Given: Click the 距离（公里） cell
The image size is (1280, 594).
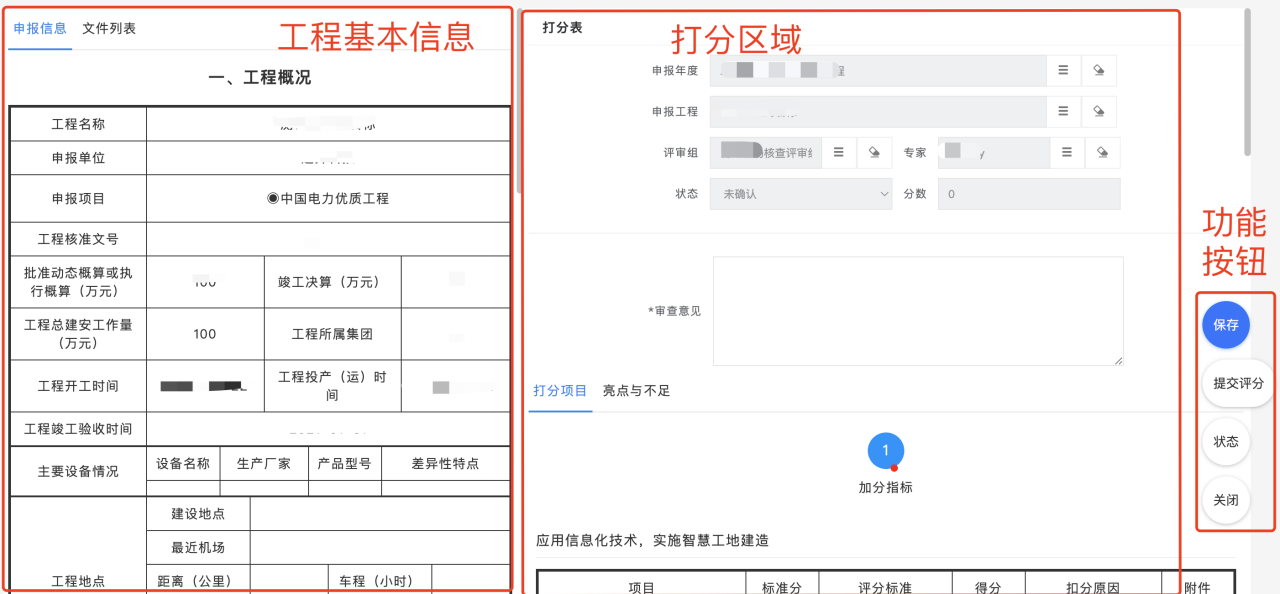Looking at the screenshot, I should tap(198, 580).
